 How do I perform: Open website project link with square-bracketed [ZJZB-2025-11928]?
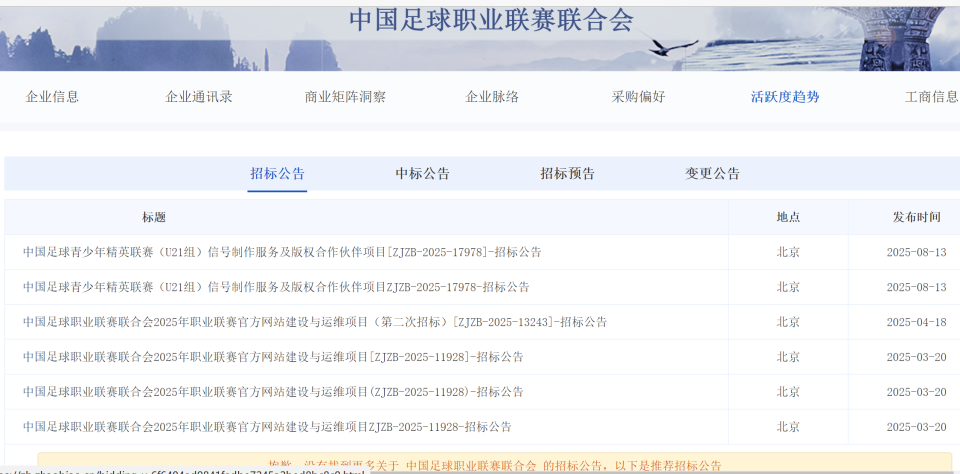click(x=273, y=357)
